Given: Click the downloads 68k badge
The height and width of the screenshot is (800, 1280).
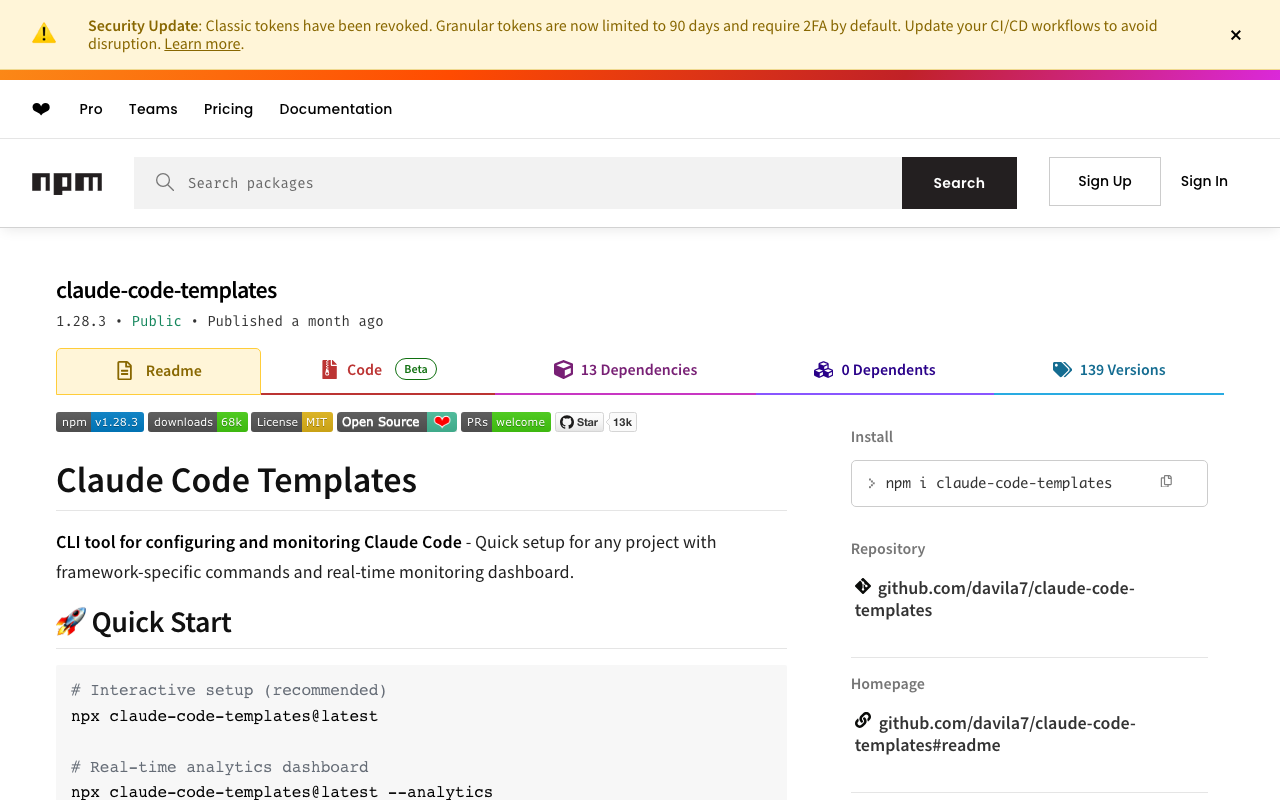Looking at the screenshot, I should point(198,422).
